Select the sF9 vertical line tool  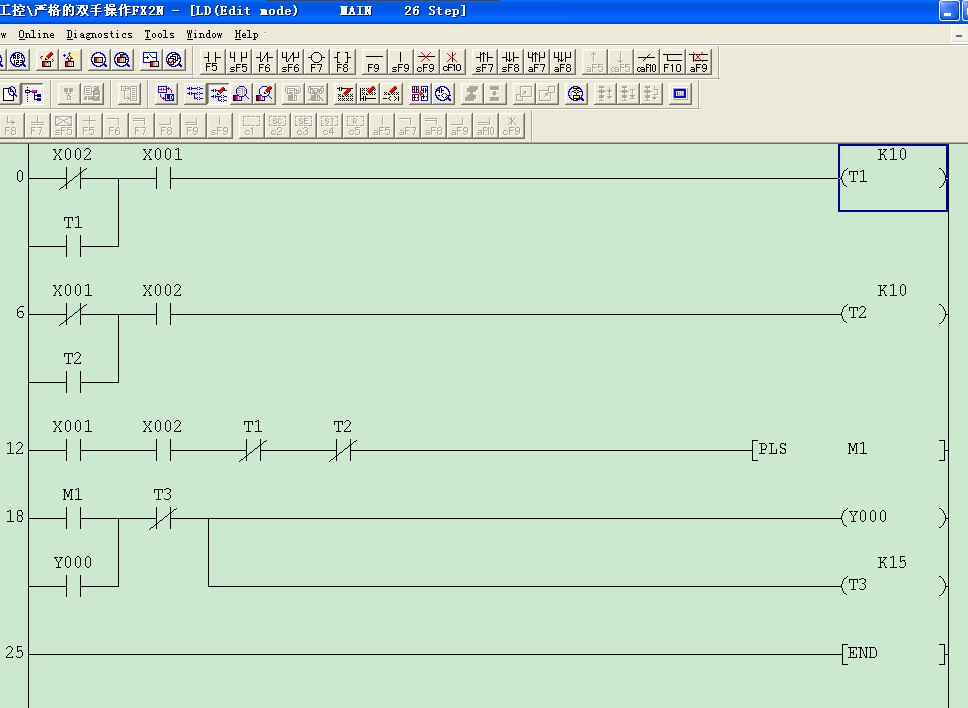point(400,62)
